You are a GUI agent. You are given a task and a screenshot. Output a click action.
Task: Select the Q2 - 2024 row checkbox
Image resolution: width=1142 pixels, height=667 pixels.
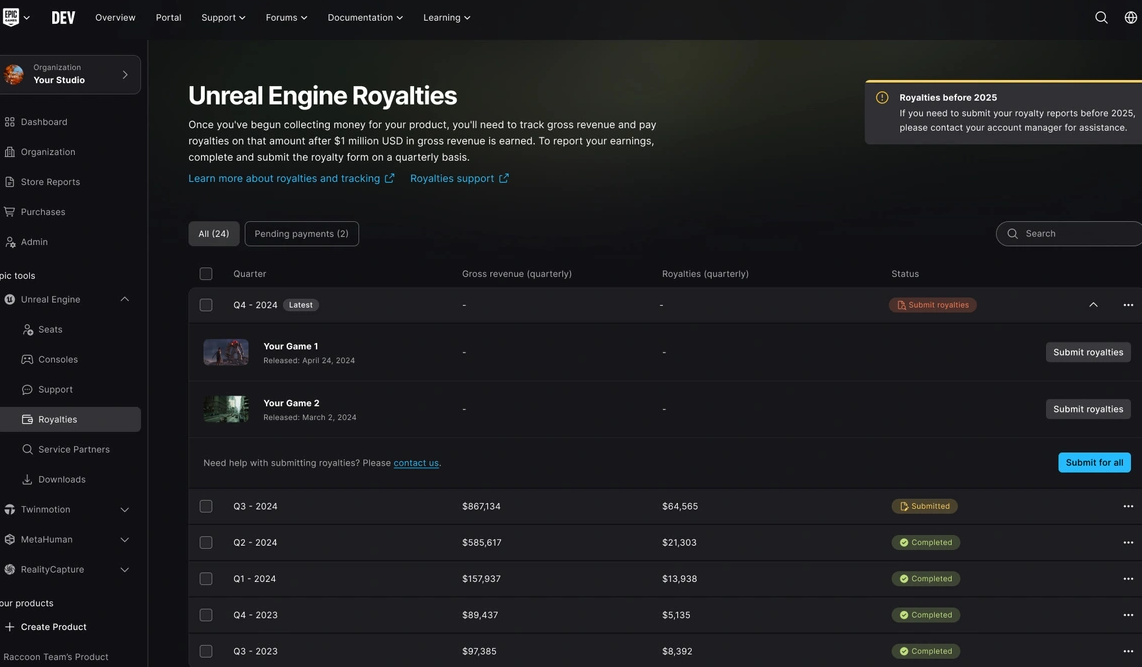pyautogui.click(x=206, y=542)
